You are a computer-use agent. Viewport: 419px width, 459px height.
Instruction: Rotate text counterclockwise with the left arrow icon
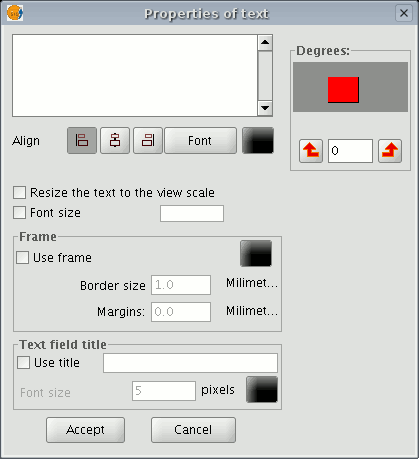(x=311, y=151)
